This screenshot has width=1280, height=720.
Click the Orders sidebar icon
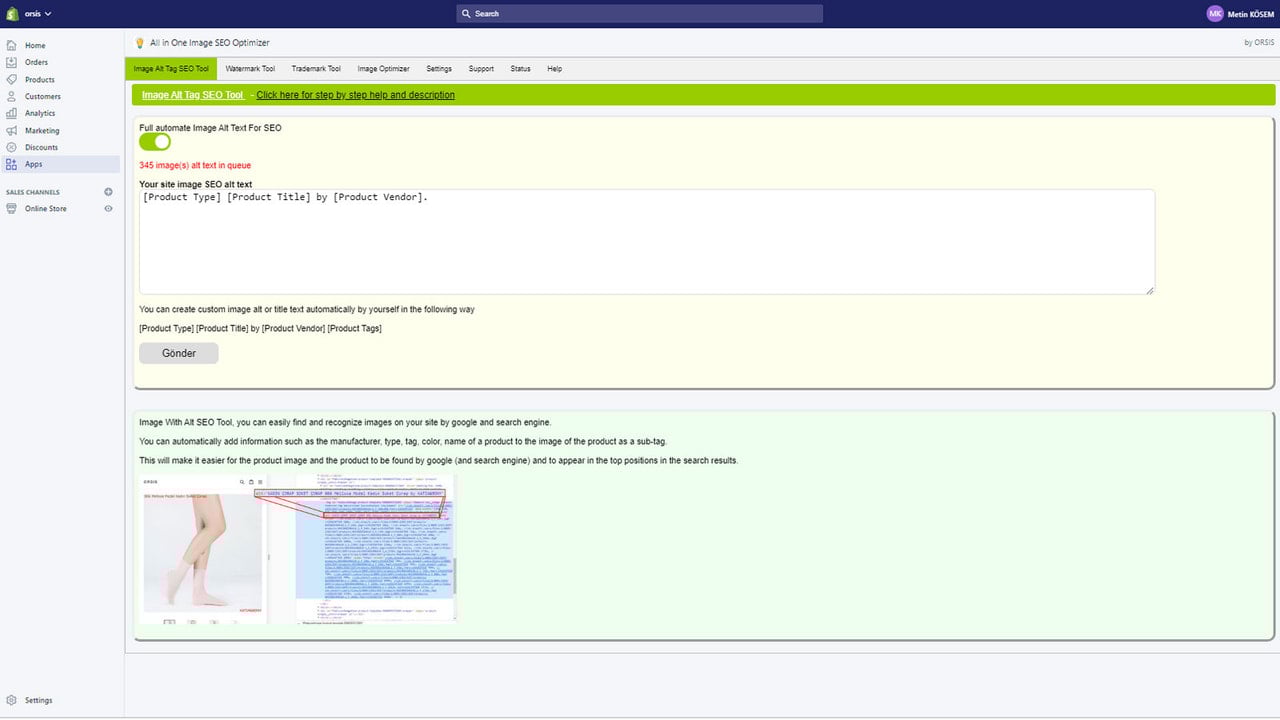coord(11,62)
